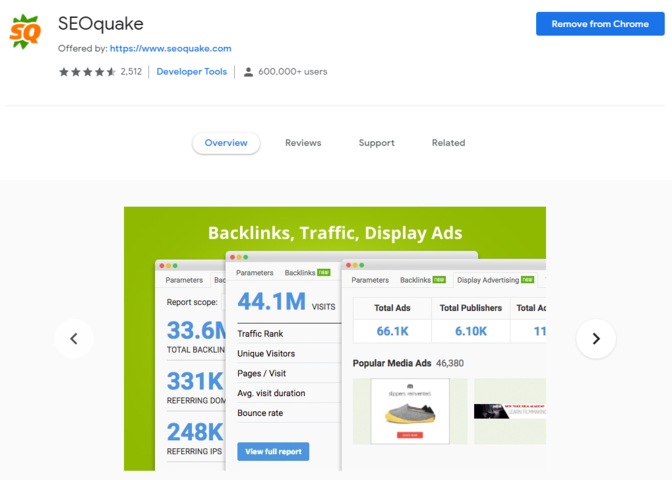672x480 pixels.
Task: Click the 248K referring IPs figure
Action: [x=195, y=432]
